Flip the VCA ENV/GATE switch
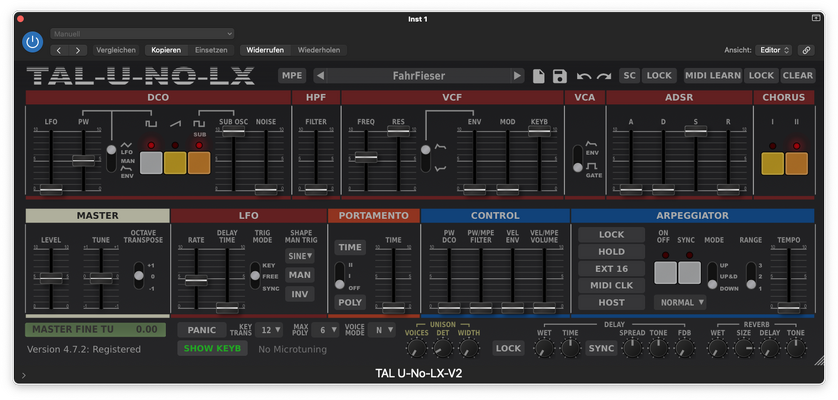Image resolution: width=838 pixels, height=400 pixels. [578, 158]
